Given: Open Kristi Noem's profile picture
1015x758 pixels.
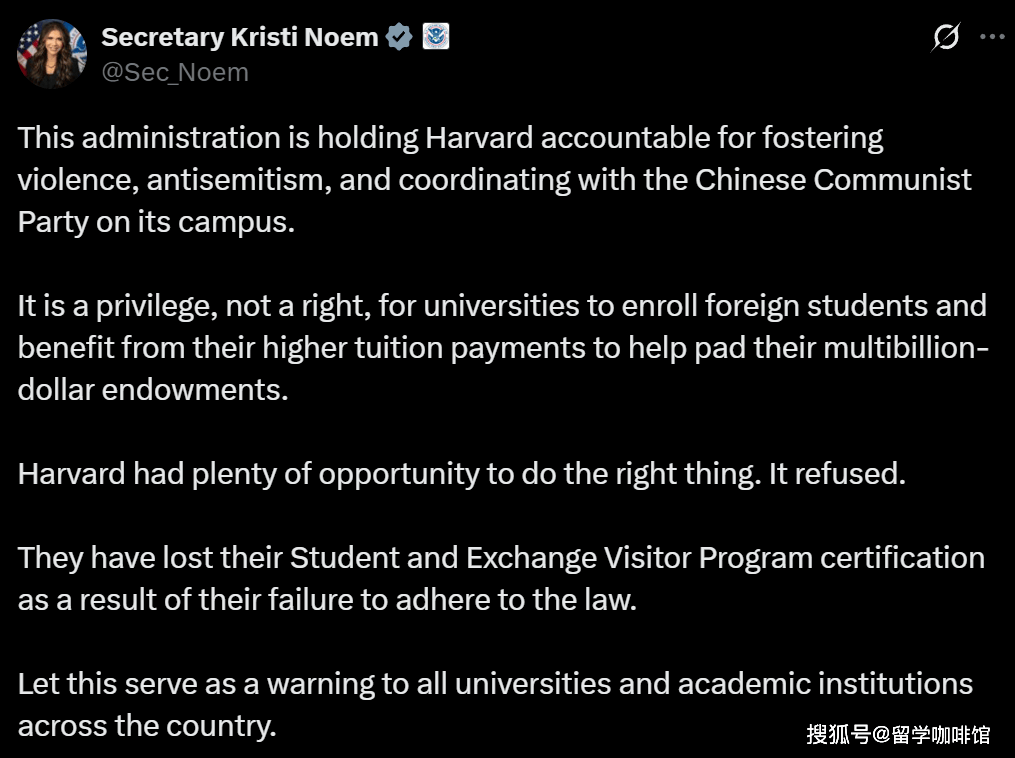Looking at the screenshot, I should click(52, 54).
